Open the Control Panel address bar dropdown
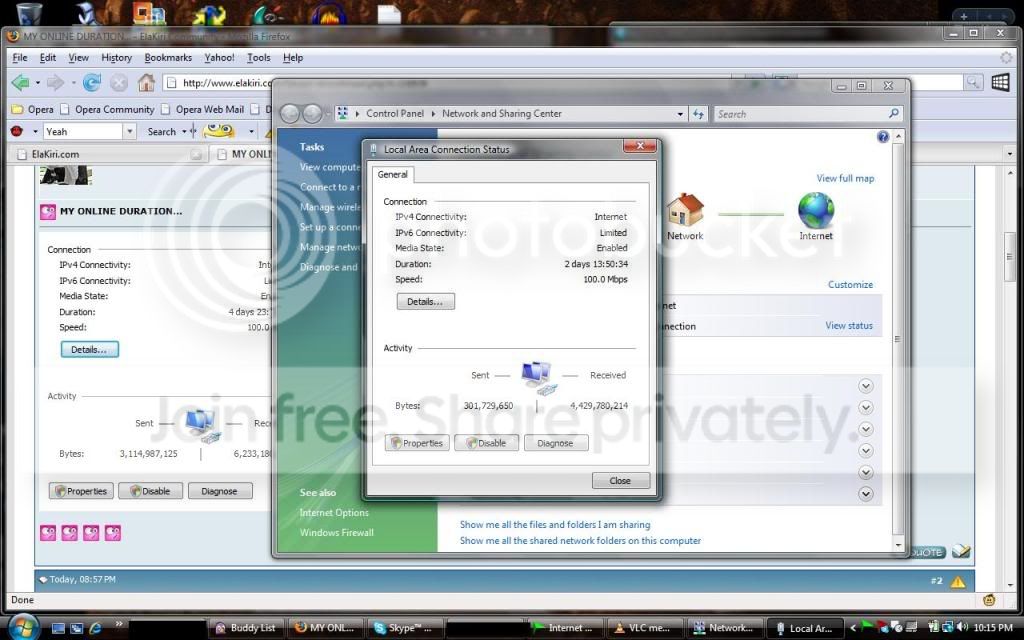Screen dimensions: 1024x640 [680, 114]
